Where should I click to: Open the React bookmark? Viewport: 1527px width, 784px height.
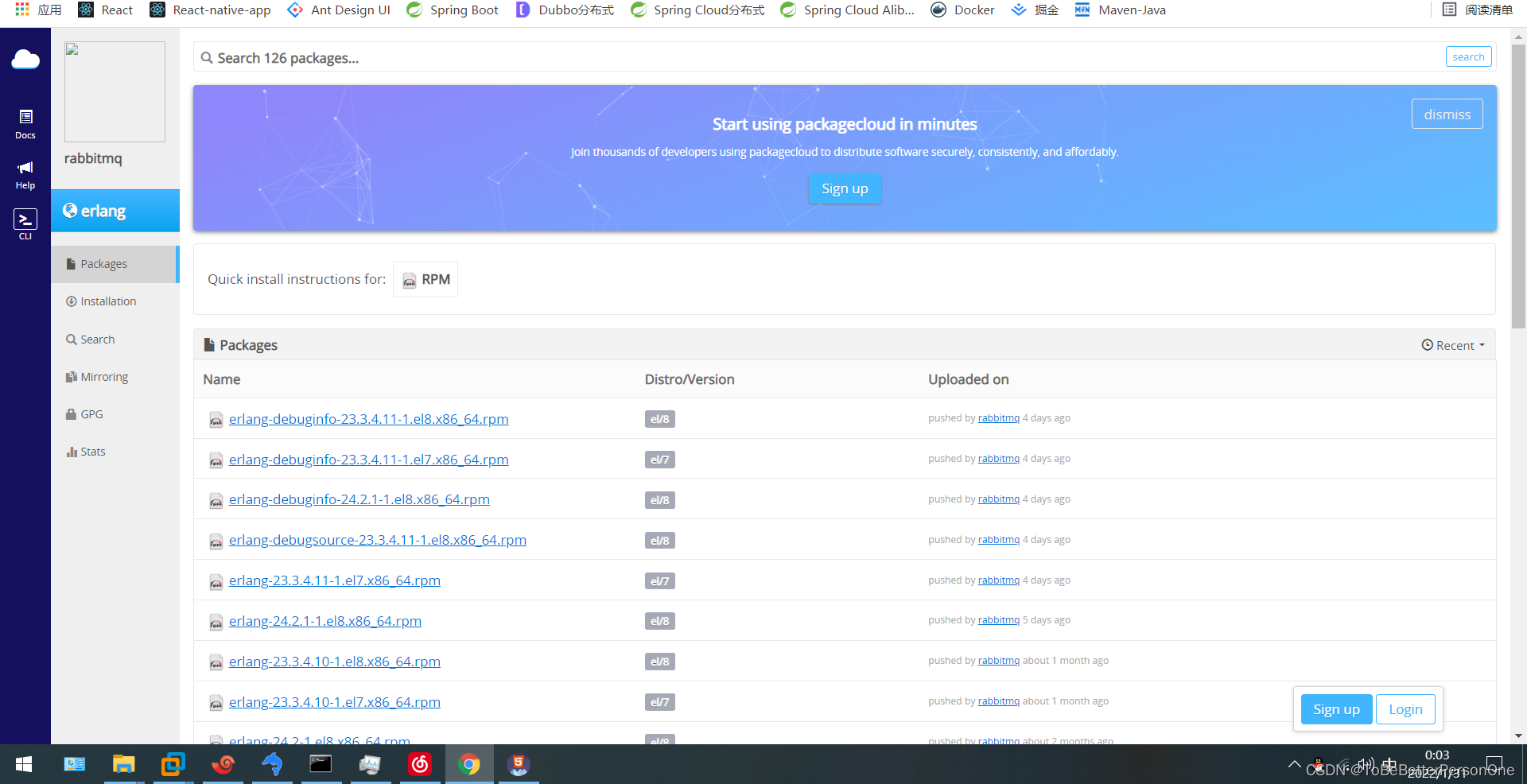coord(106,10)
